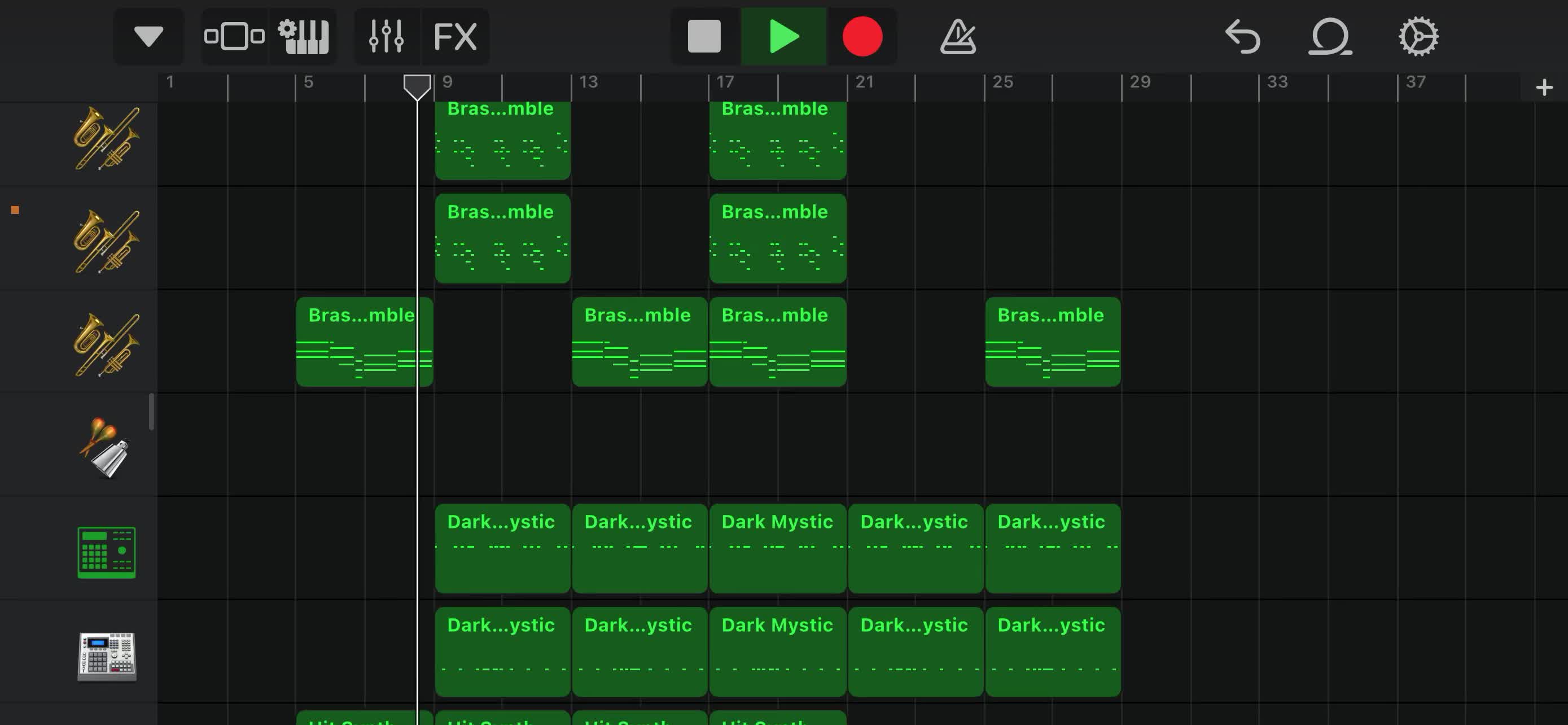Open the FX panel
Image resolution: width=1568 pixels, height=725 pixels.
(x=455, y=37)
